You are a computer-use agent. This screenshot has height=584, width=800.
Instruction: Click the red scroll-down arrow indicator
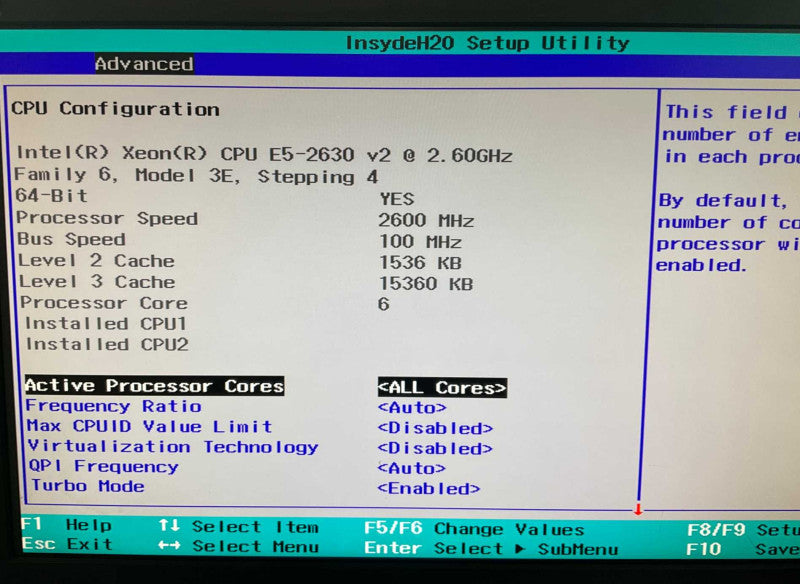[x=638, y=509]
